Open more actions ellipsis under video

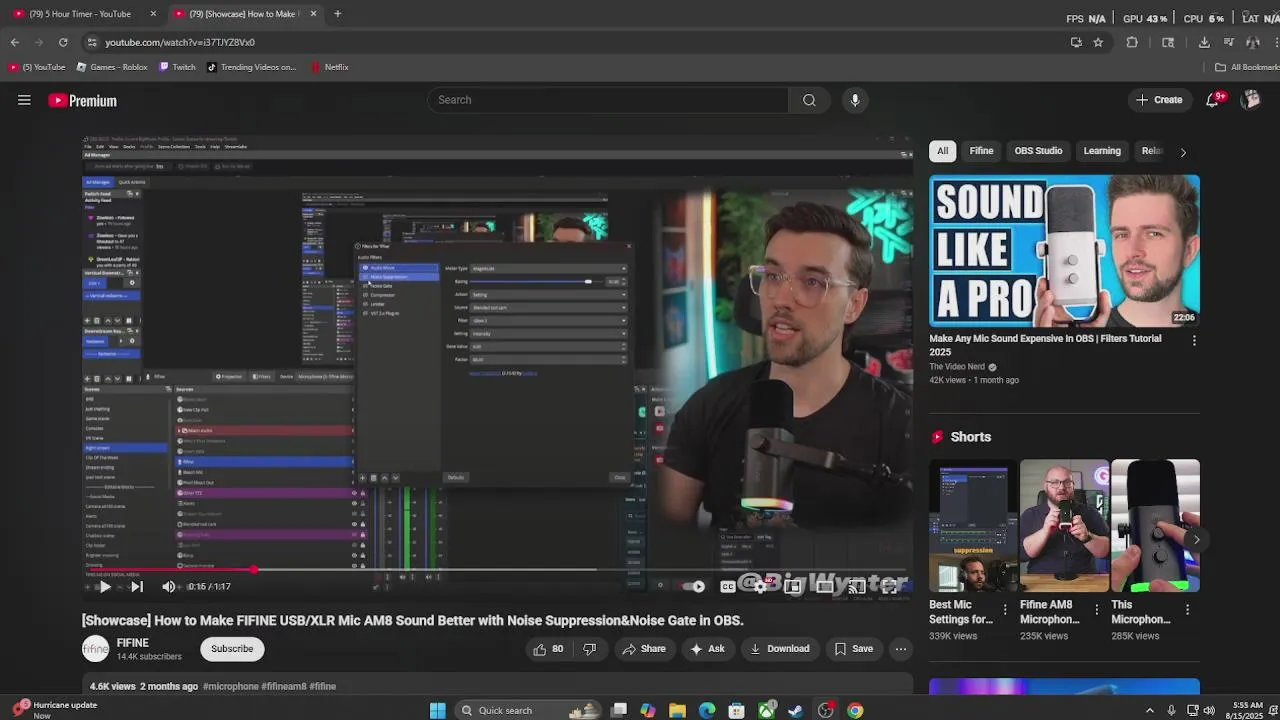pos(900,649)
